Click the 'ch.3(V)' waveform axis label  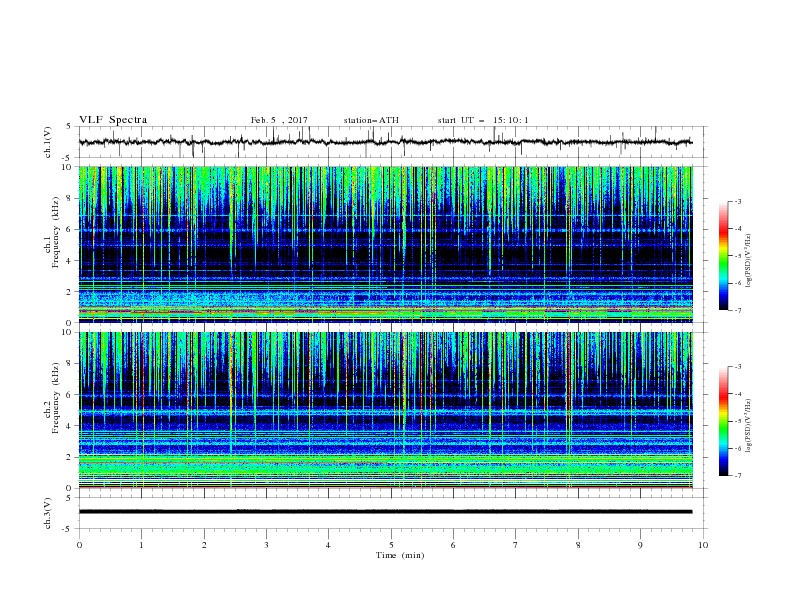(x=48, y=513)
